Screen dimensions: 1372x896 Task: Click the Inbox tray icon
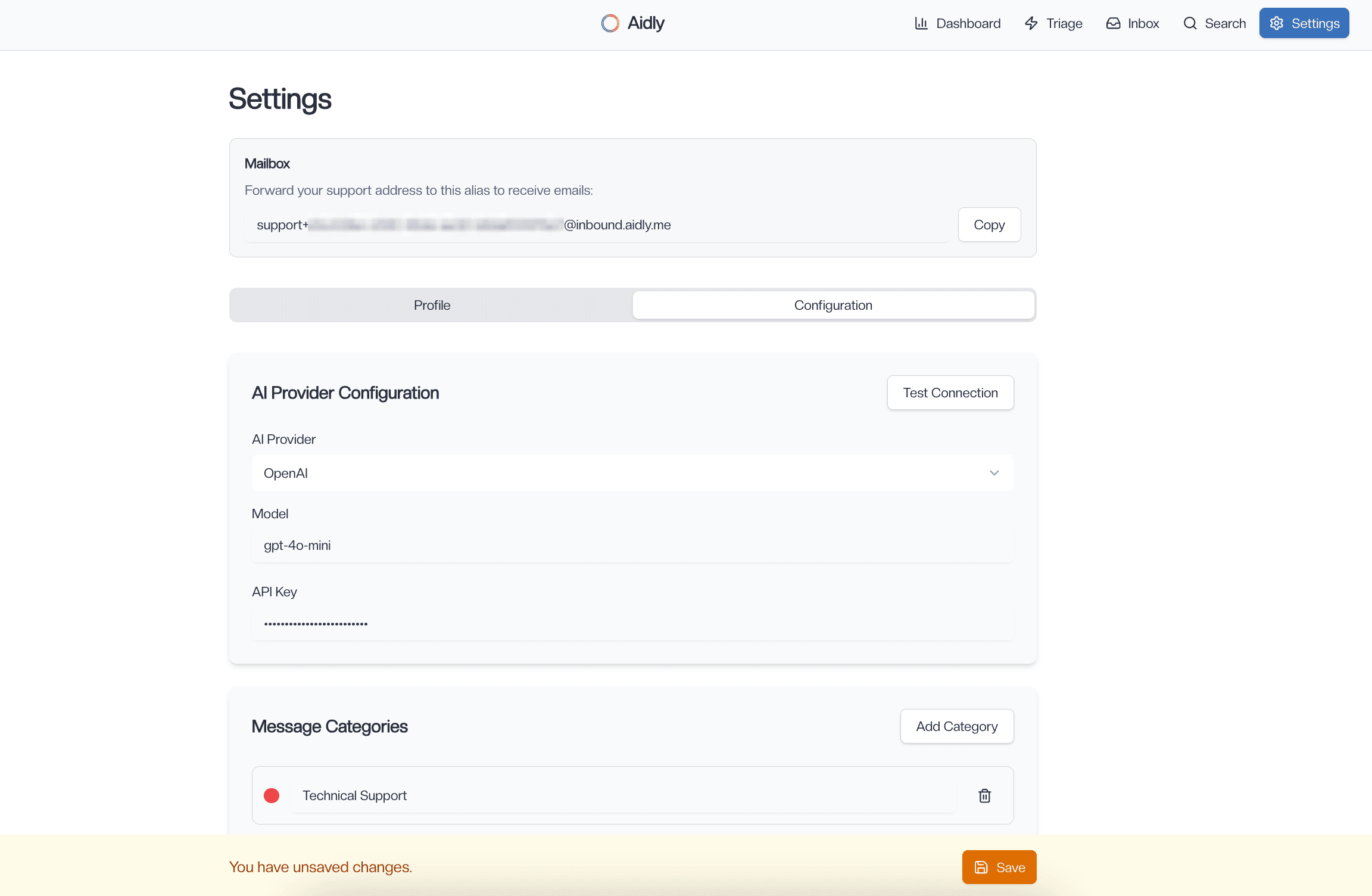[x=1113, y=23]
